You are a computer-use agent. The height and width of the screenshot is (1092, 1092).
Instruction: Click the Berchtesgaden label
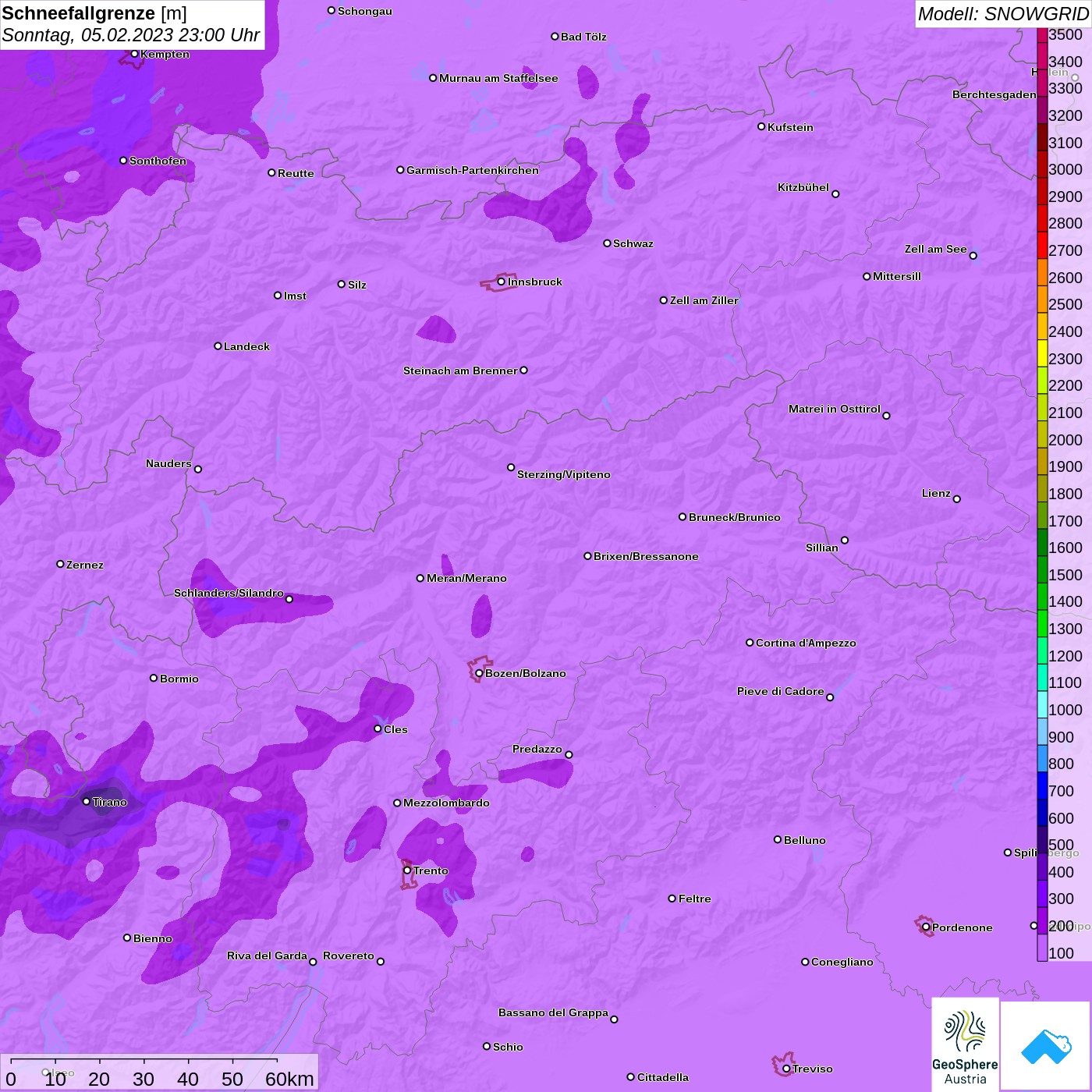click(x=994, y=94)
